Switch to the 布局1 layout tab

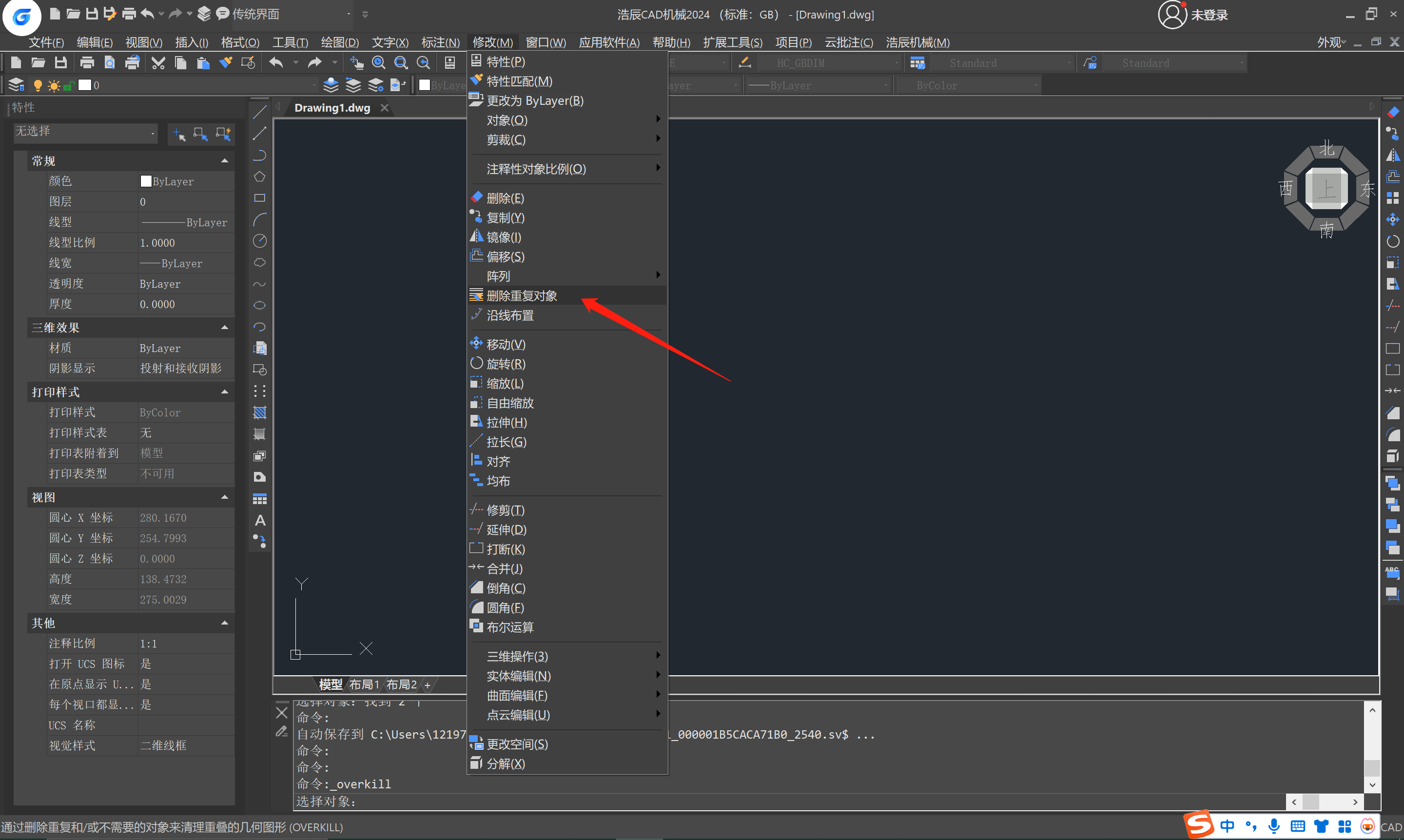(364, 684)
